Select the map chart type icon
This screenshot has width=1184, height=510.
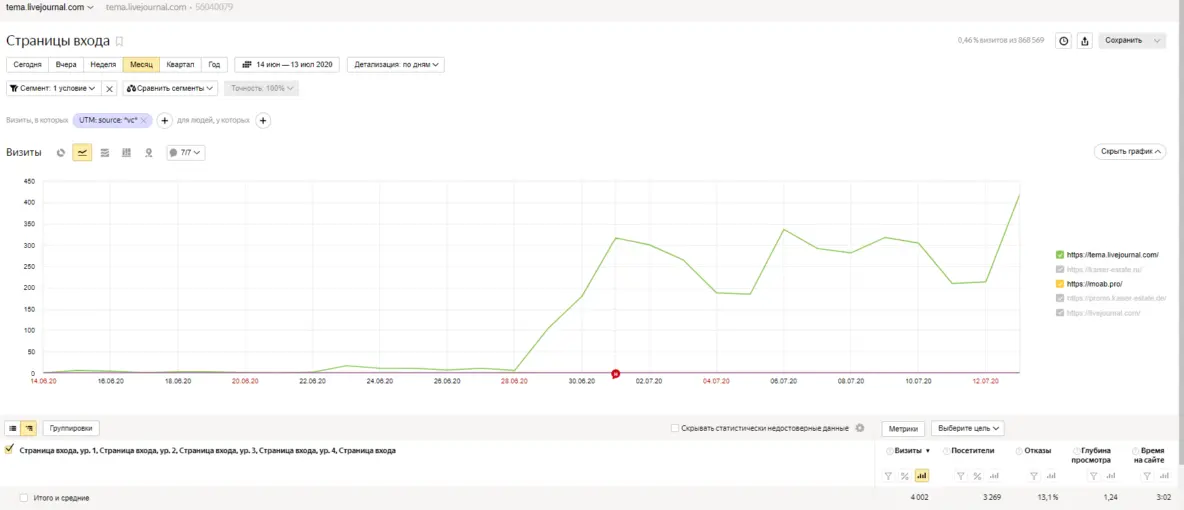(149, 153)
